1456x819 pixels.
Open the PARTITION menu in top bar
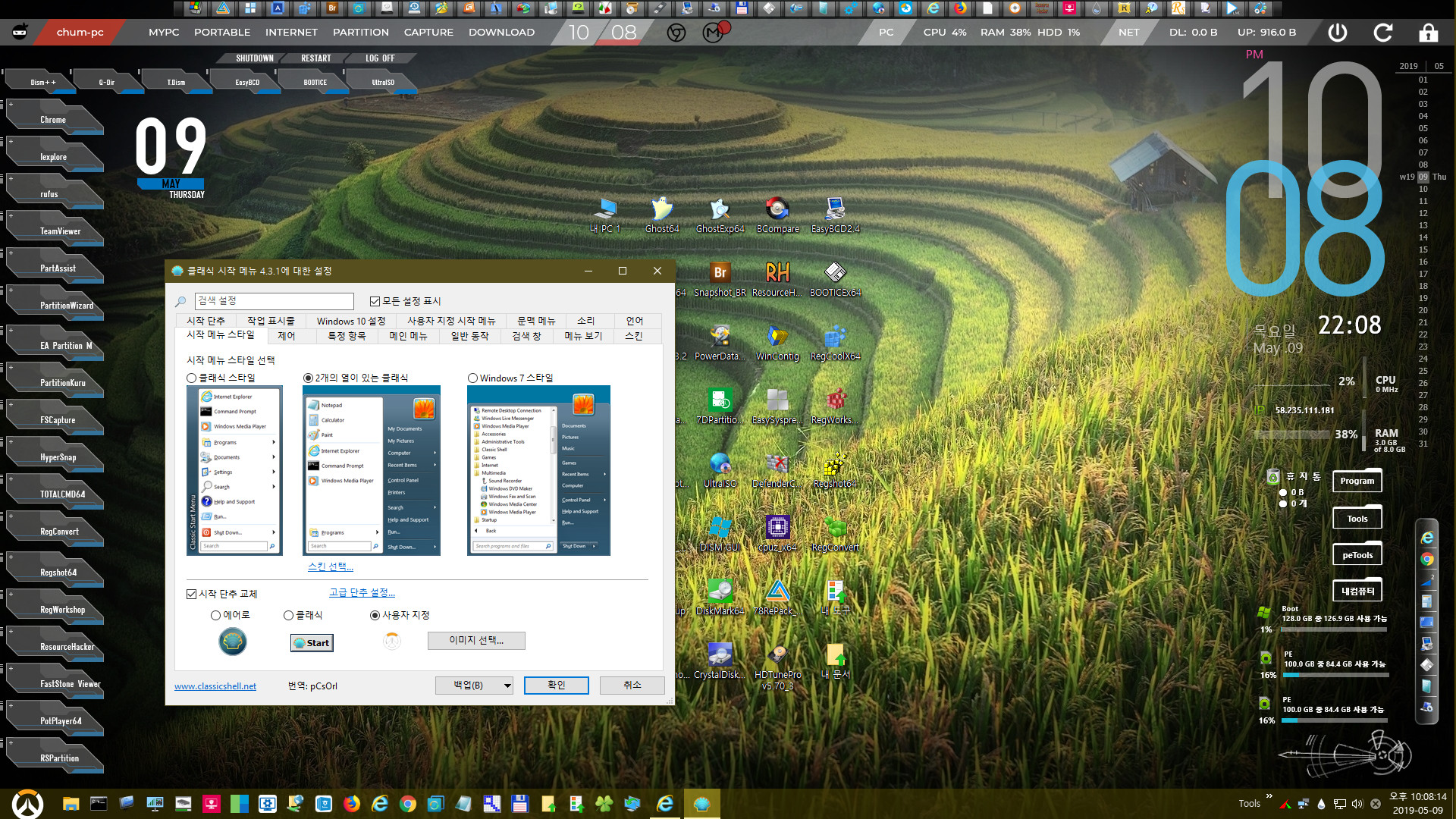(x=361, y=33)
